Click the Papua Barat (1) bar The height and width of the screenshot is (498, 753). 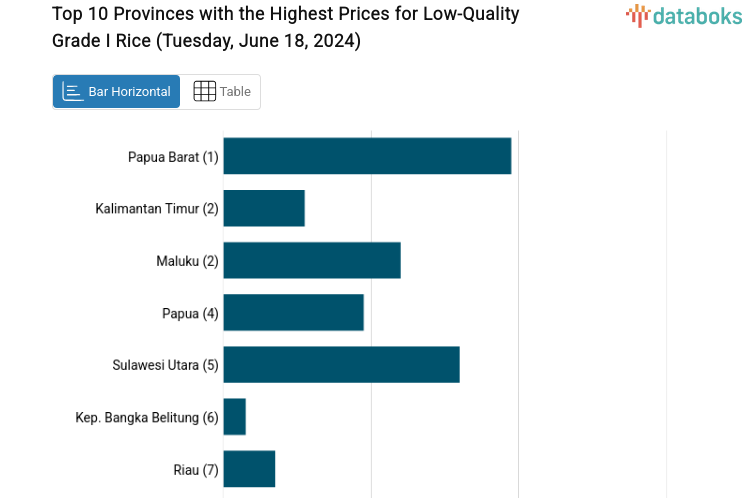click(367, 156)
